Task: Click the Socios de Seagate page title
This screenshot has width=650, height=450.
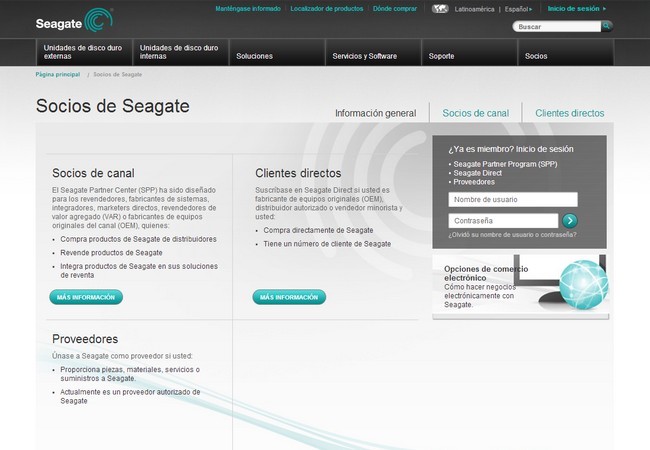Action: (x=113, y=106)
